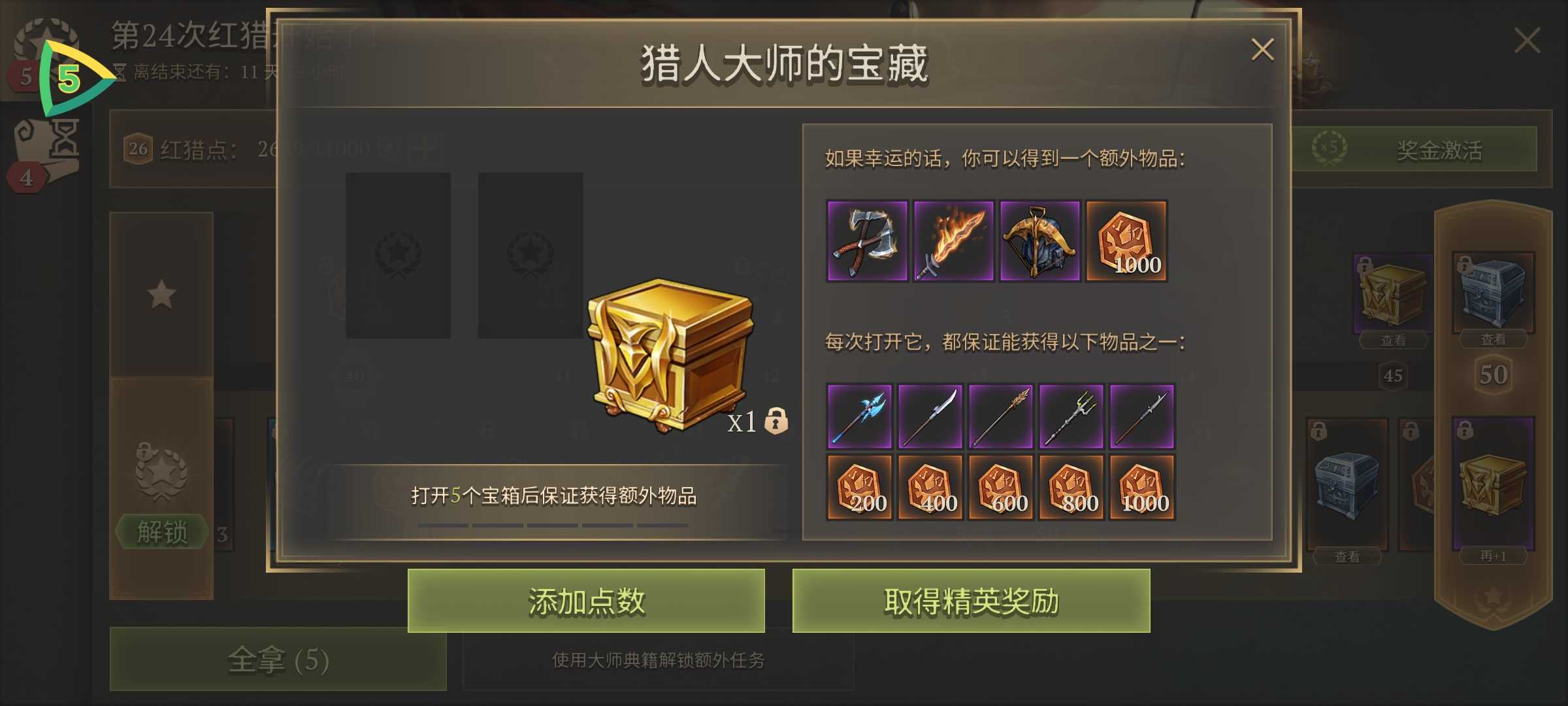Tap the 1000 coin bonus reward
Viewport: 1568px width, 706px height.
[1126, 241]
